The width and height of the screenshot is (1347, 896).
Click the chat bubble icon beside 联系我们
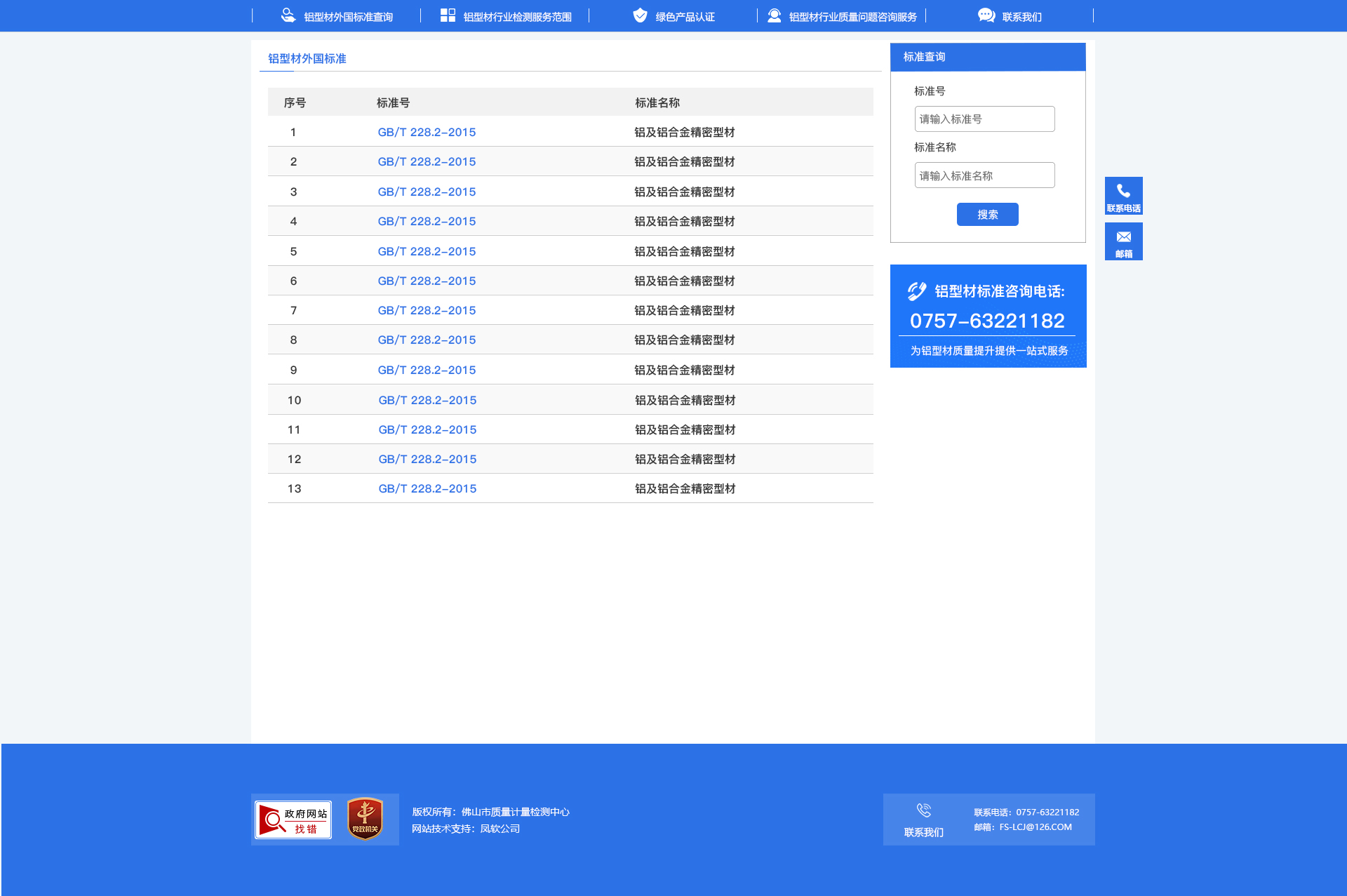tap(986, 15)
